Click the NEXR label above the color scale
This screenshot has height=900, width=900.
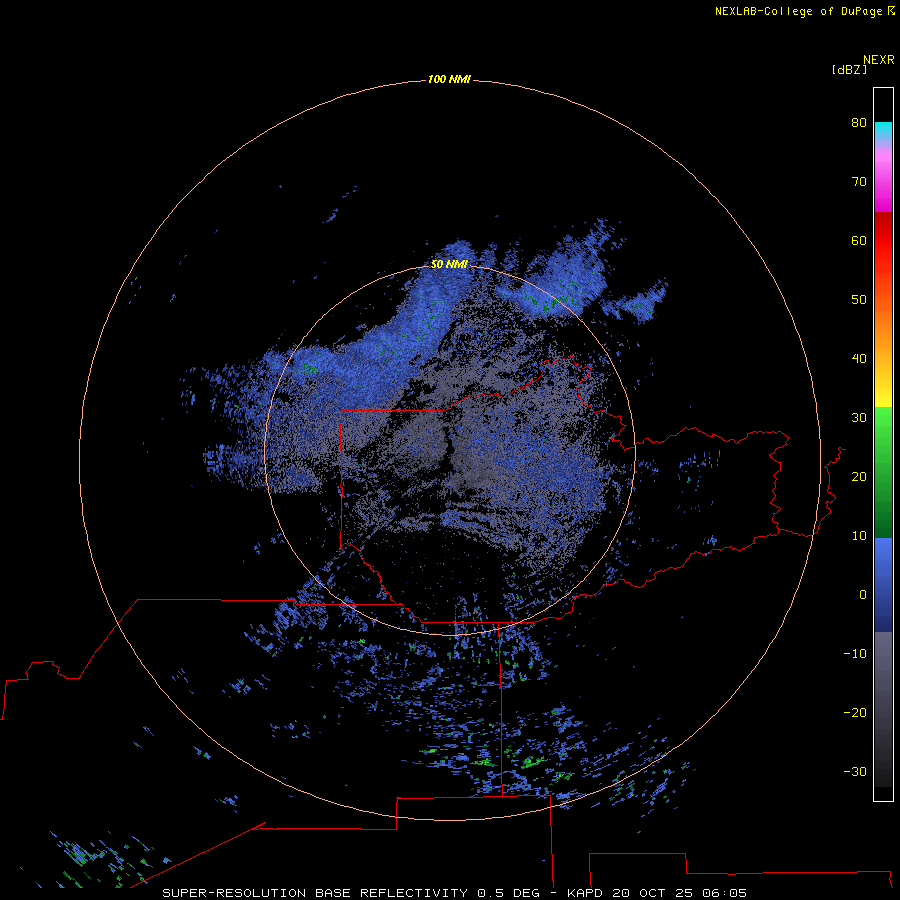pyautogui.click(x=879, y=60)
